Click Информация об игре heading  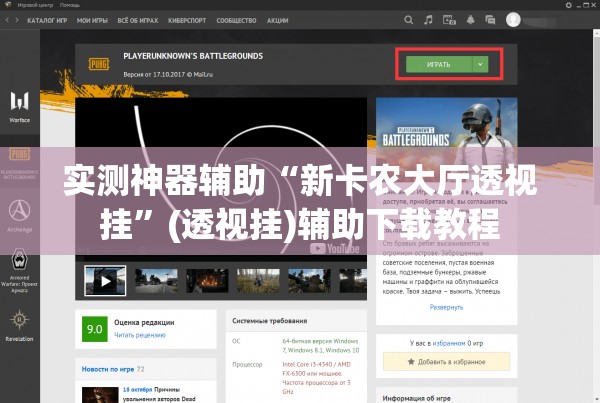click(x=416, y=398)
